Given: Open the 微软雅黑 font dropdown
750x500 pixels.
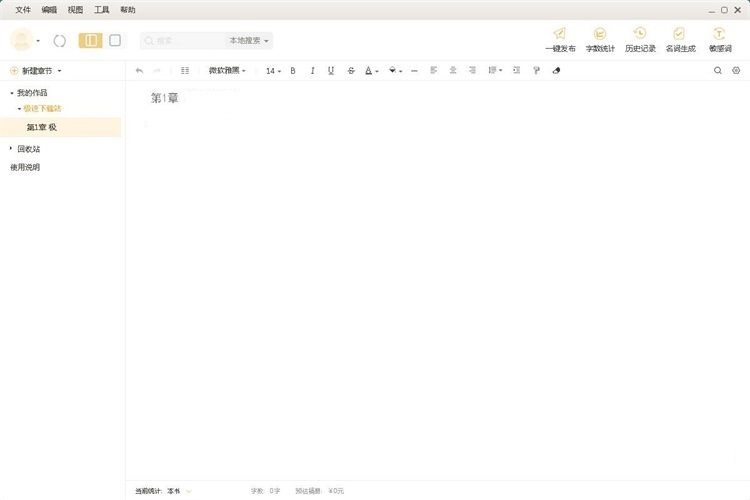Looking at the screenshot, I should 227,70.
